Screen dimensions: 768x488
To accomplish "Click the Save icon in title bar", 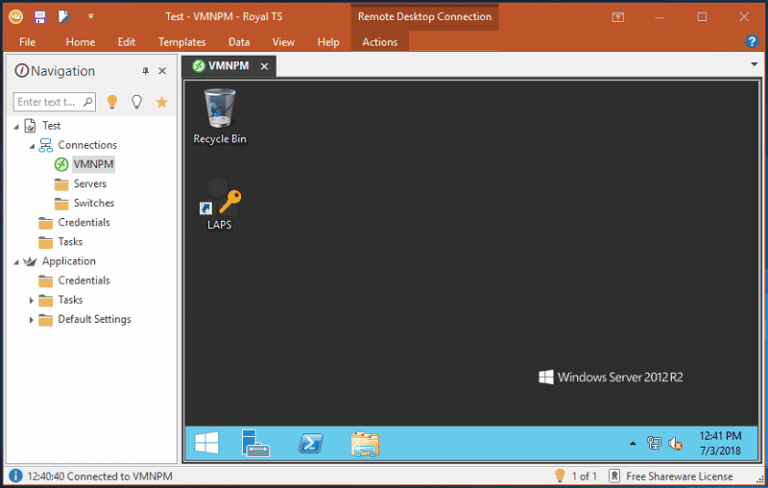I will click(40, 17).
